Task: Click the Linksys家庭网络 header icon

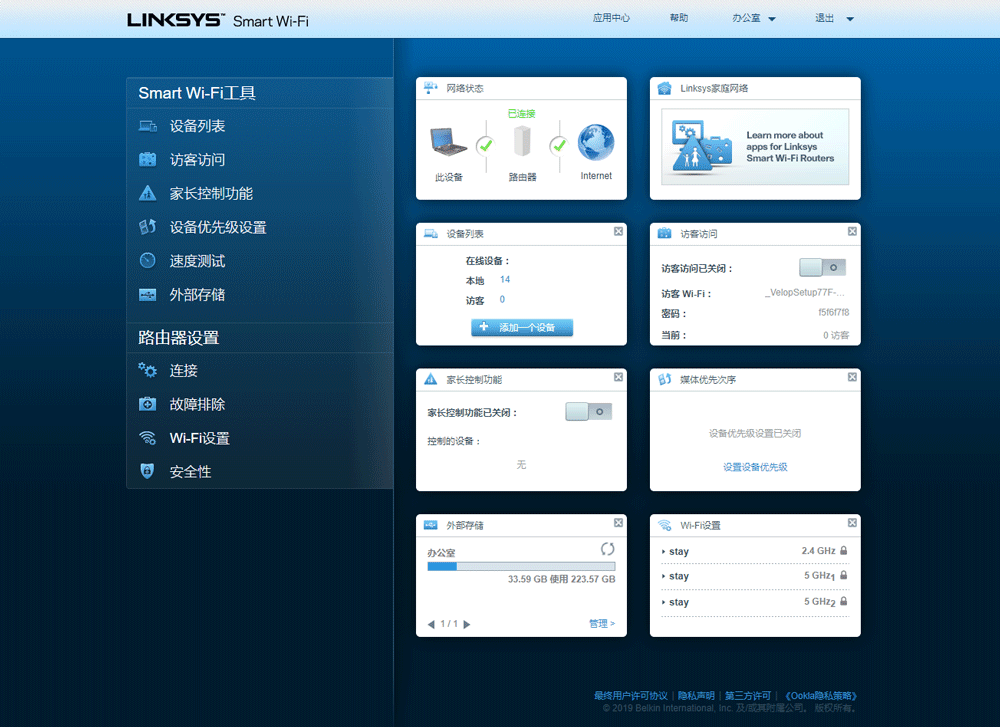Action: (665, 88)
